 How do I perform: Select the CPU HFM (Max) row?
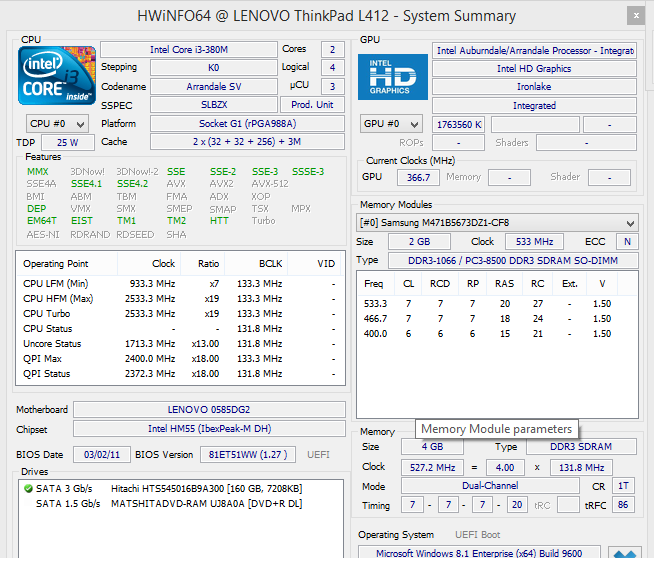click(x=180, y=299)
